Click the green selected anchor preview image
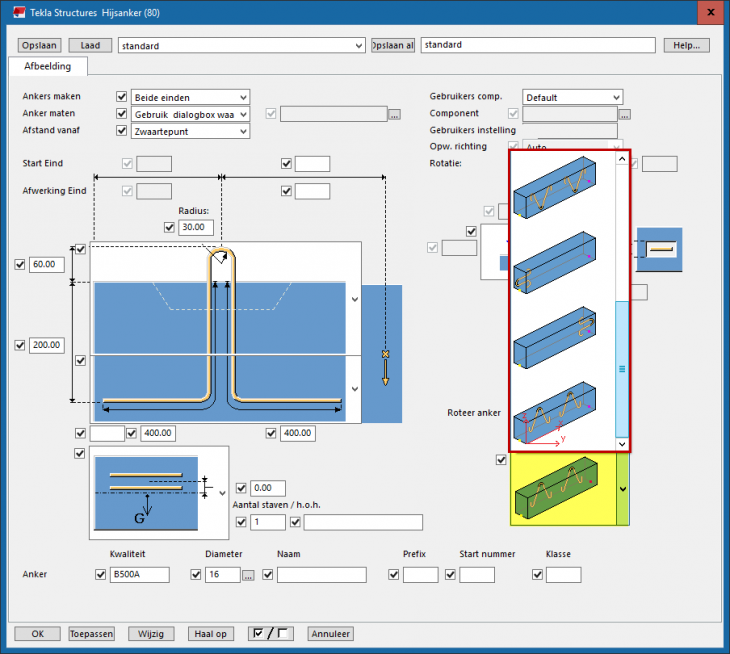The width and height of the screenshot is (730, 654). (555, 490)
